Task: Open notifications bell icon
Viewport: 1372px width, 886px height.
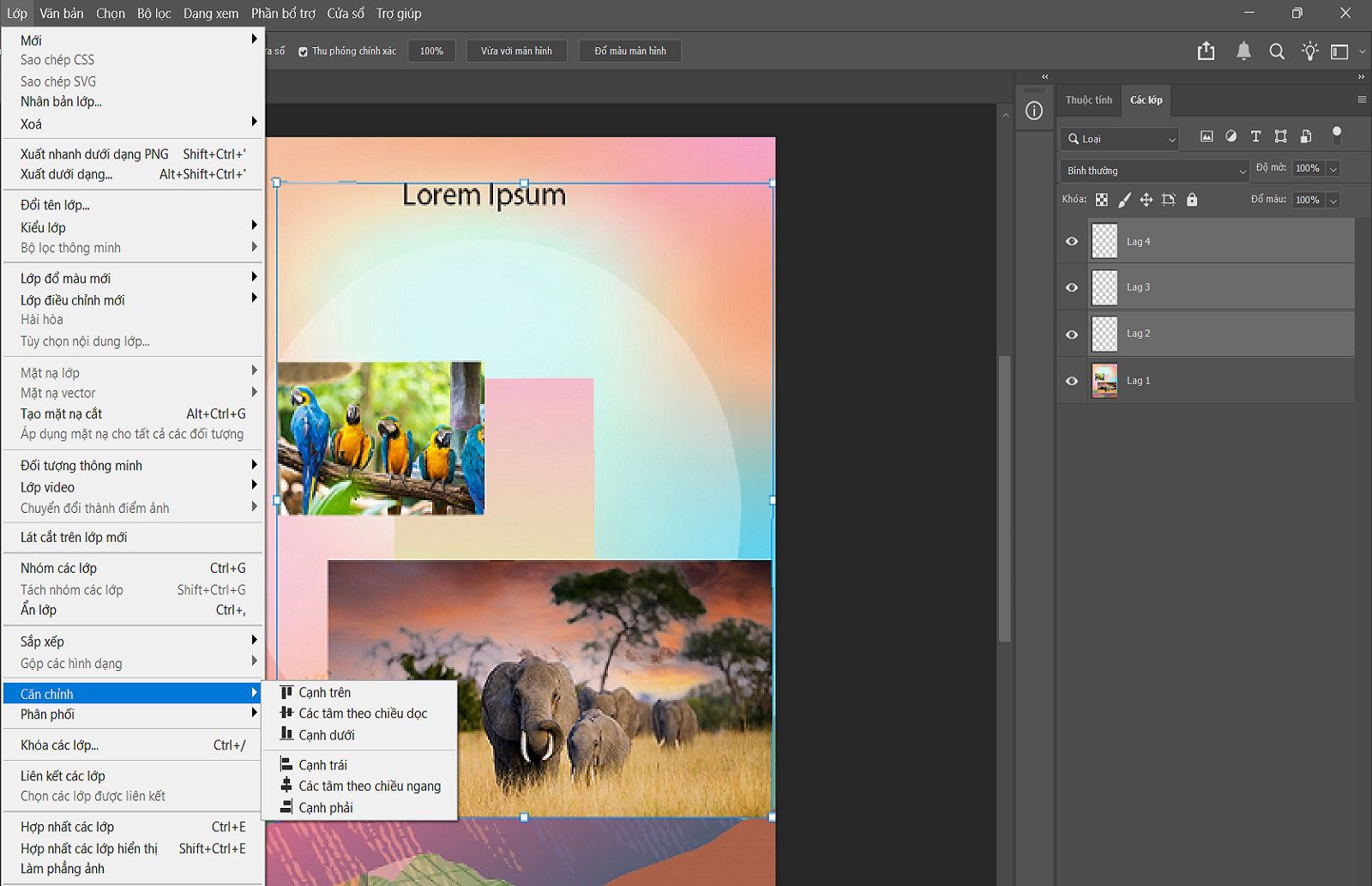Action: tap(1243, 51)
